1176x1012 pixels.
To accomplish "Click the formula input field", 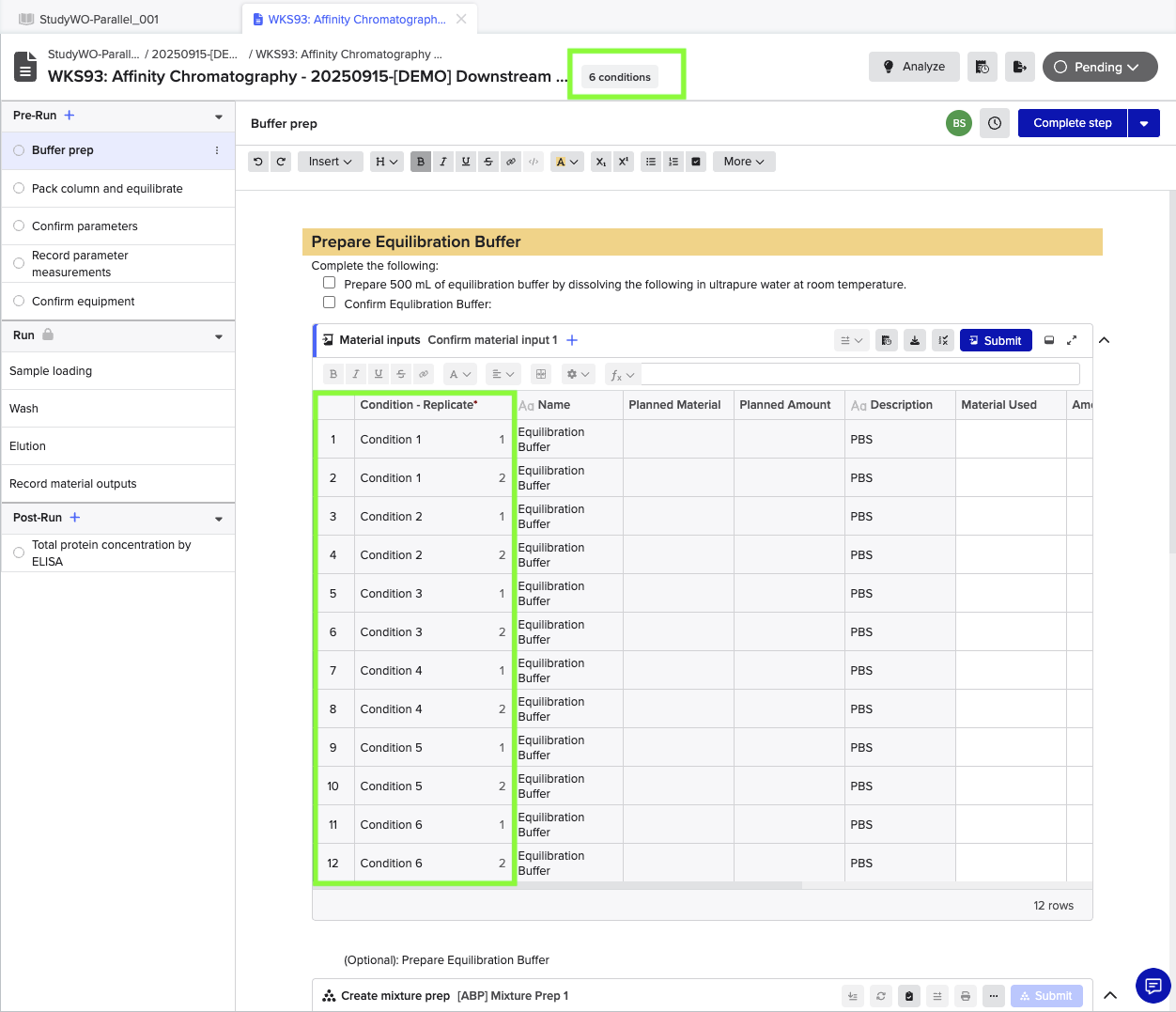I will 859,374.
